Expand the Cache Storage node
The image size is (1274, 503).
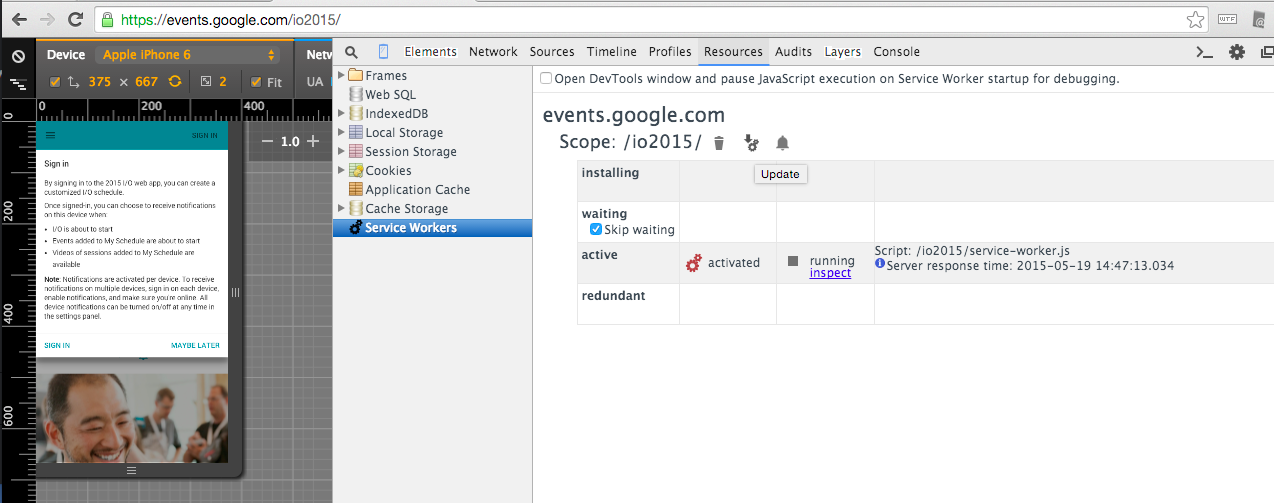[x=341, y=208]
